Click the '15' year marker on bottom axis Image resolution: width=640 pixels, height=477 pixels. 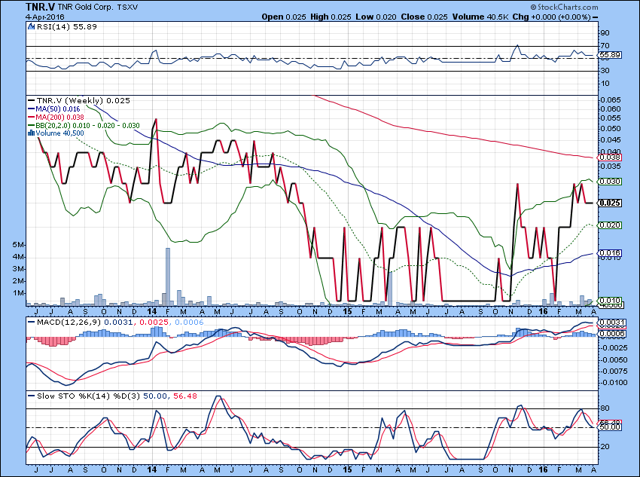(x=347, y=470)
